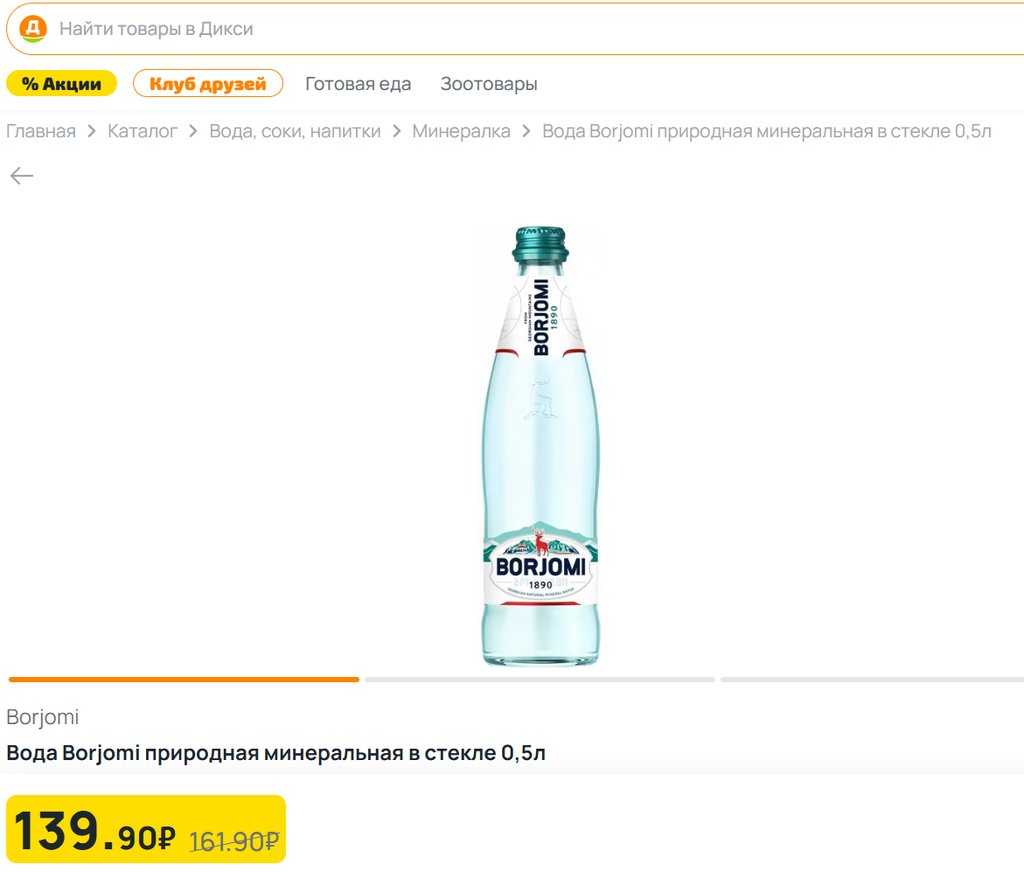Jump to the third gallery indicator bar
The height and width of the screenshot is (872, 1024).
(x=872, y=679)
